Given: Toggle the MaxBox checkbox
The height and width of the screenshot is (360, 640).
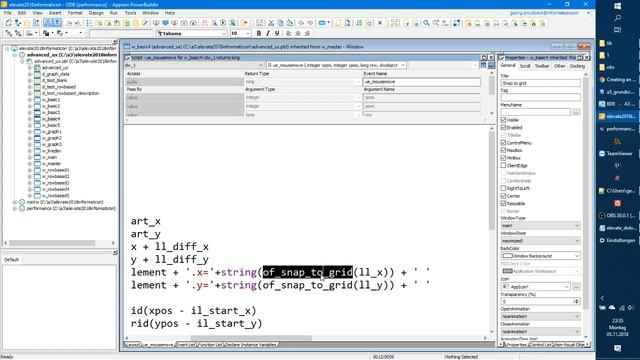Looking at the screenshot, I should (503, 150).
